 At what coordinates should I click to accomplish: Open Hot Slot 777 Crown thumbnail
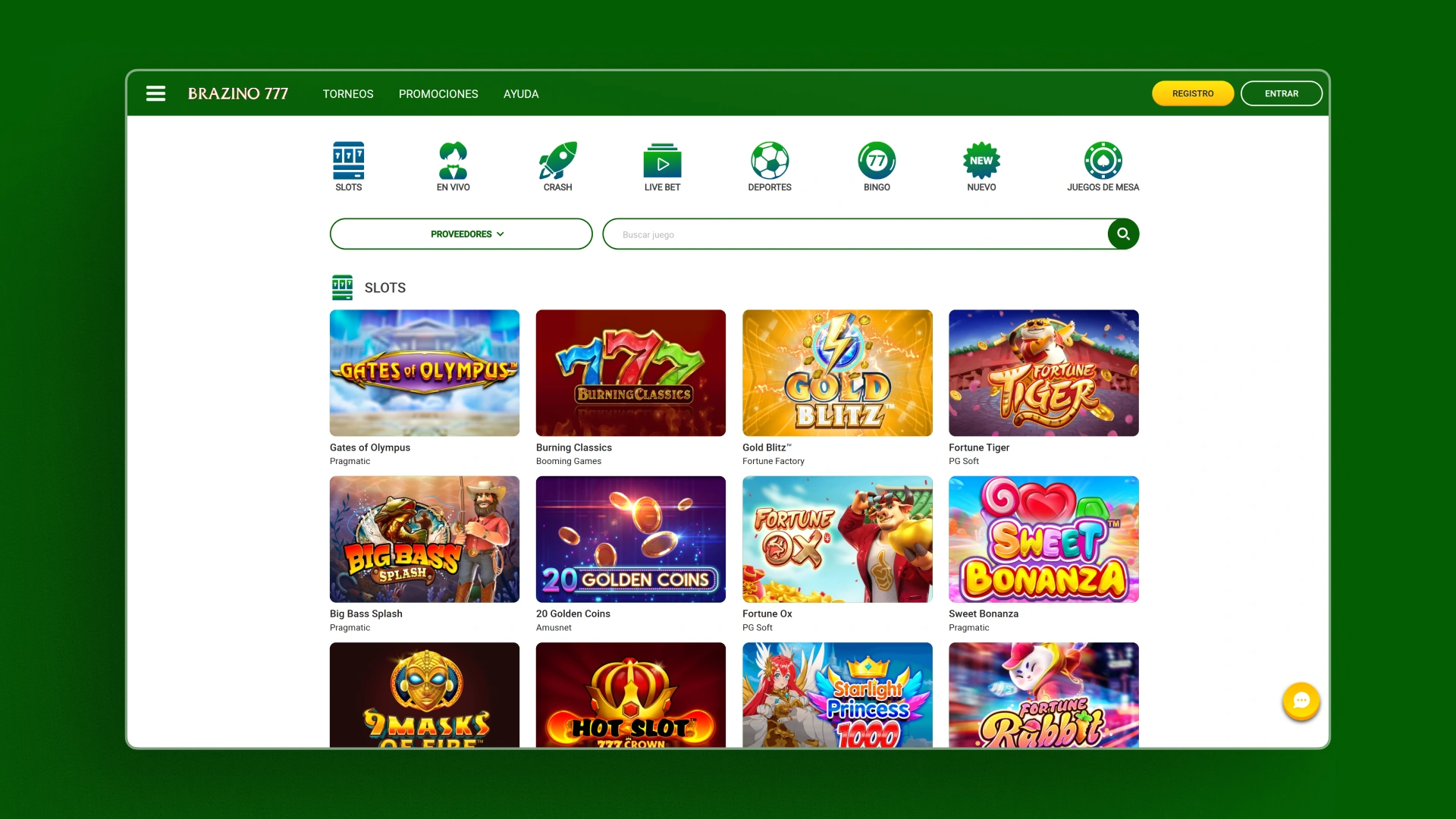(631, 695)
